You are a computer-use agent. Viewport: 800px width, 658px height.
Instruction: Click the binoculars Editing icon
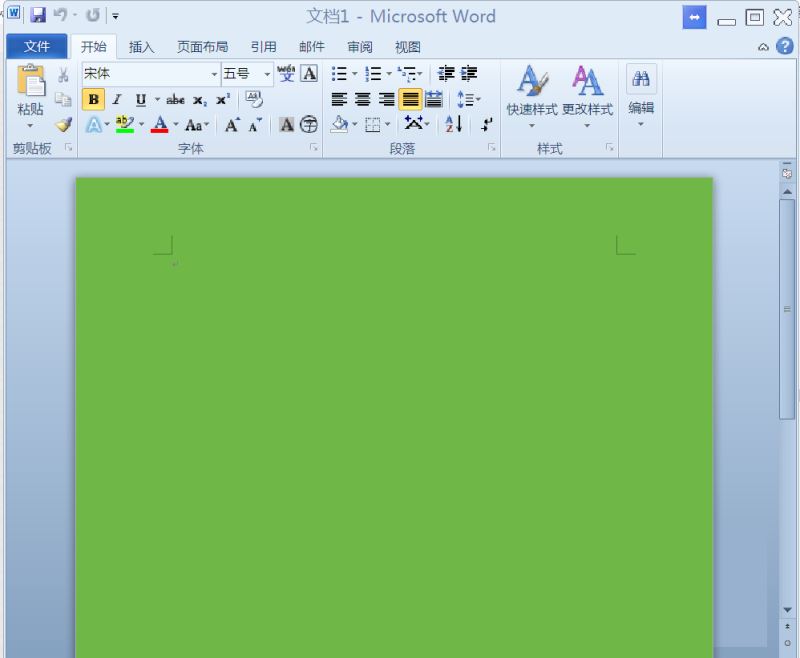click(x=641, y=79)
